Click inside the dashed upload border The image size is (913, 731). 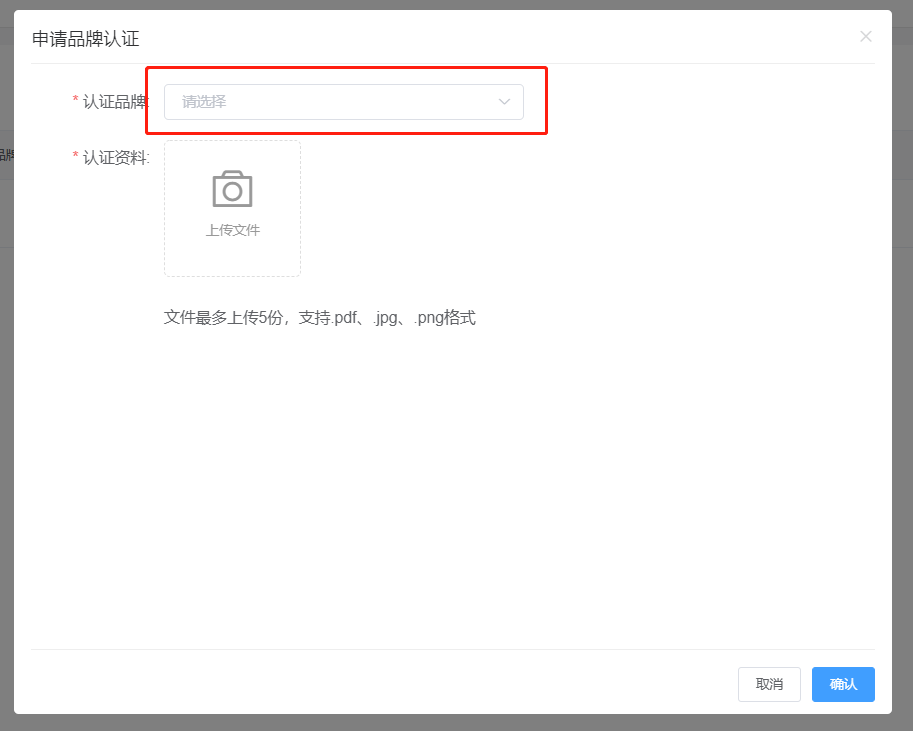(x=232, y=208)
